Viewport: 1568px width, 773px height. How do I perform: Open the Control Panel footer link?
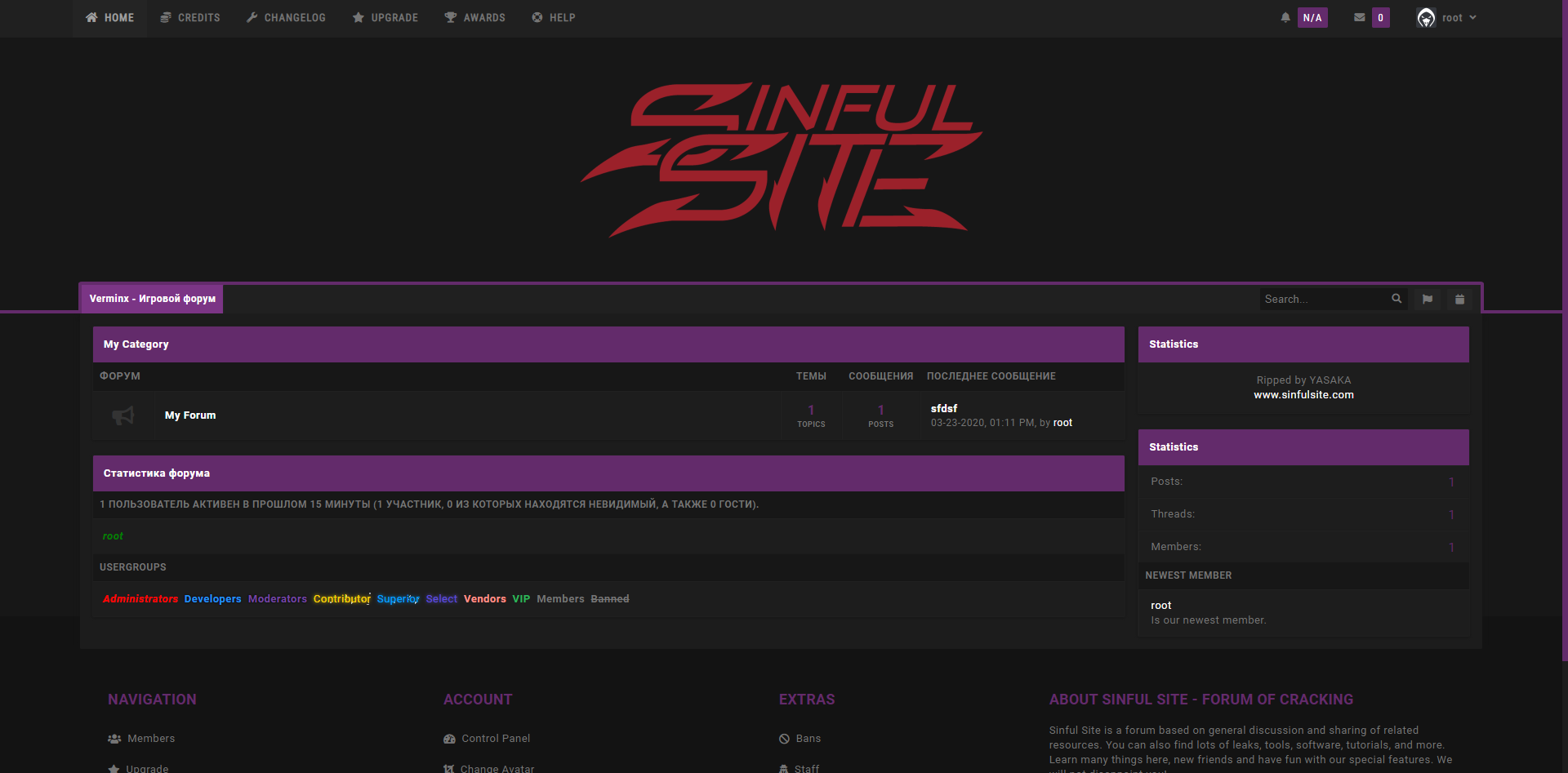tap(496, 739)
